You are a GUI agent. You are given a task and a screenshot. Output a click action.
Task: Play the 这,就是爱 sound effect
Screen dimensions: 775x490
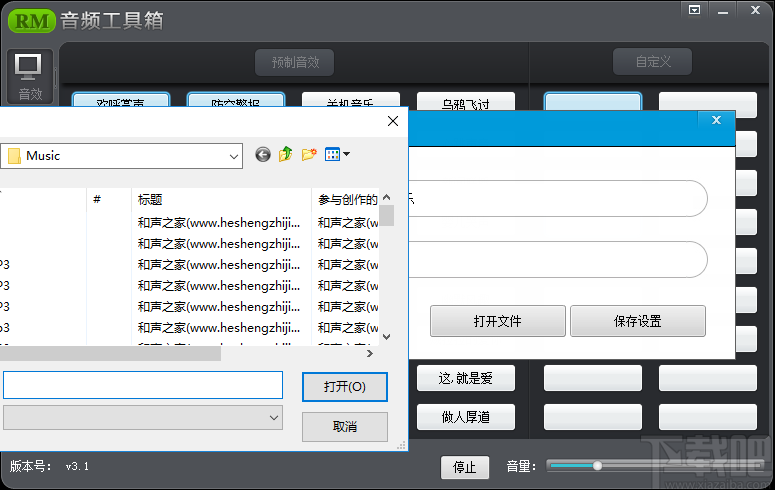tap(466, 378)
